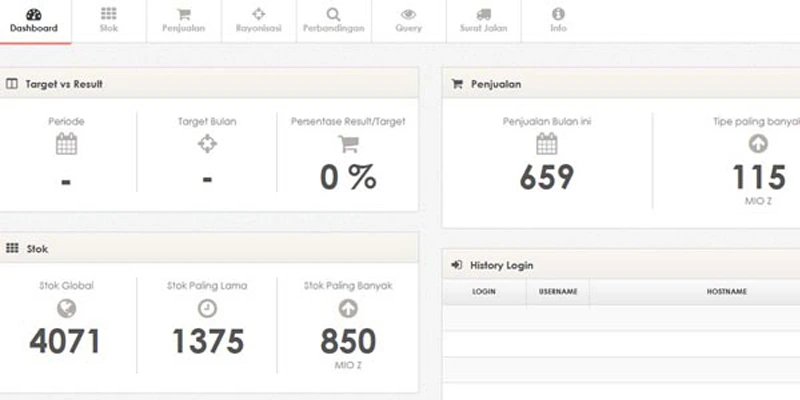Click the Periode calendar icon
The height and width of the screenshot is (400, 800).
66,144
